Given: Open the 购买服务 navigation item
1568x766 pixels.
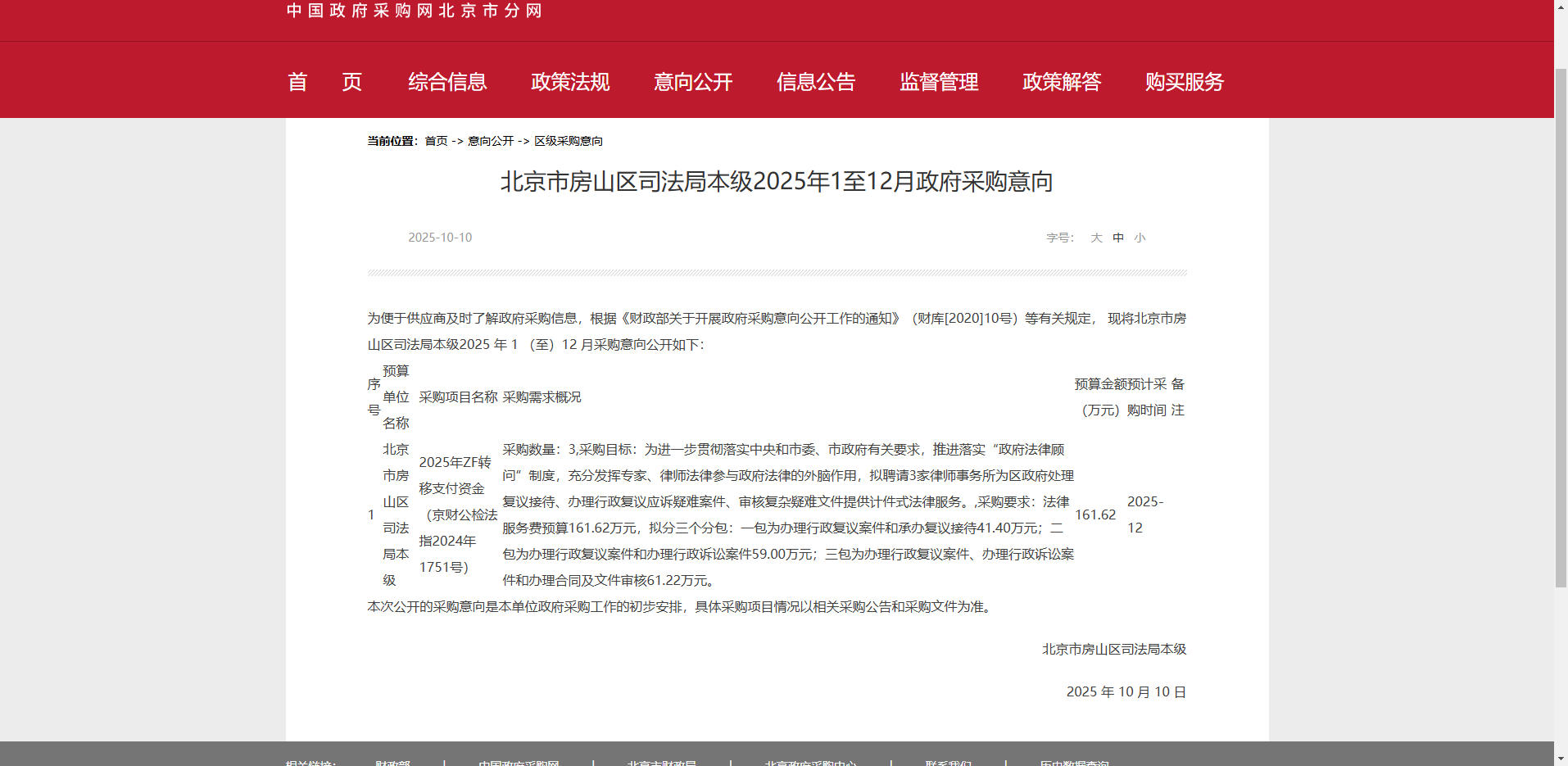Looking at the screenshot, I should click(1185, 82).
